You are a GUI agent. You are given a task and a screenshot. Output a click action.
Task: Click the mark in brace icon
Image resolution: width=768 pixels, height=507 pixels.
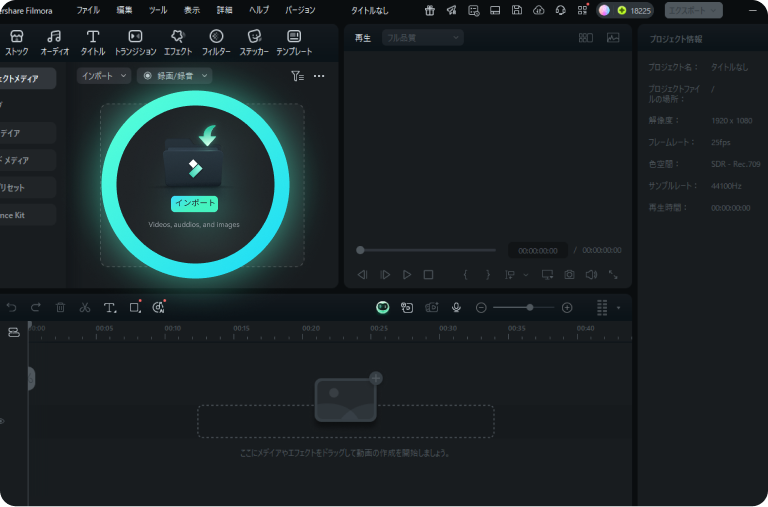point(465,275)
